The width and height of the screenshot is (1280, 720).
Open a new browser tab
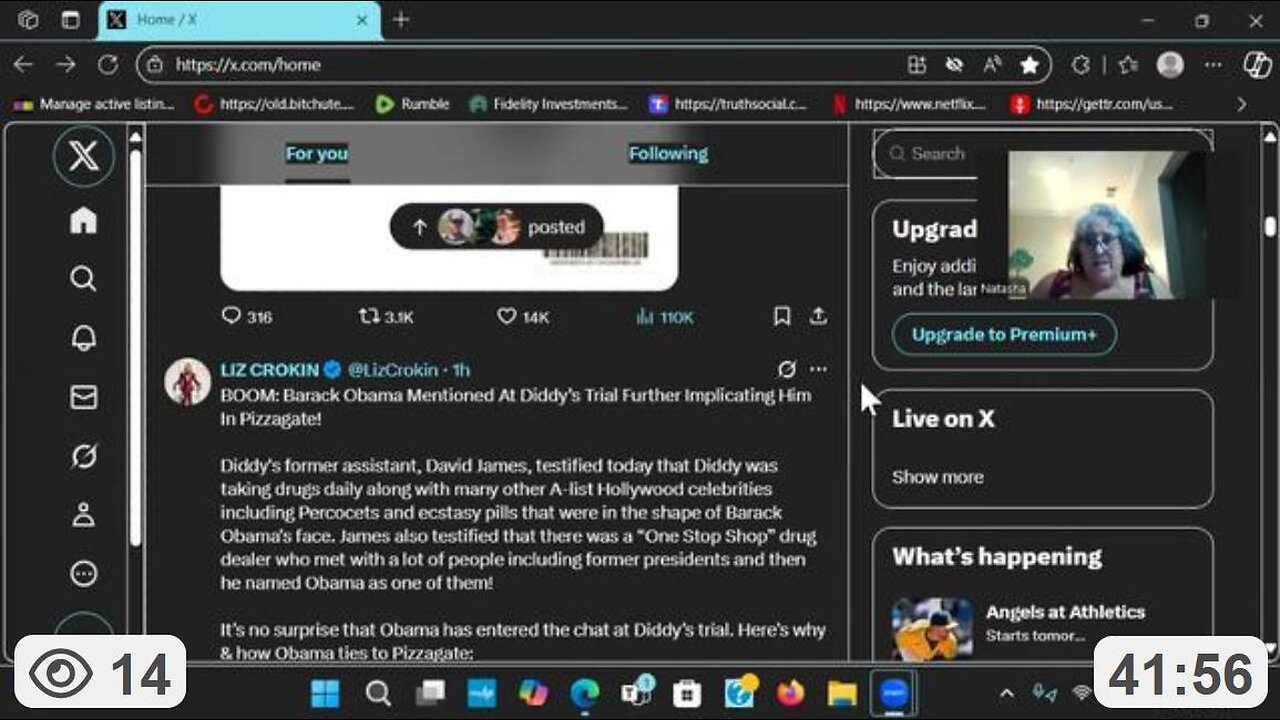pyautogui.click(x=401, y=20)
